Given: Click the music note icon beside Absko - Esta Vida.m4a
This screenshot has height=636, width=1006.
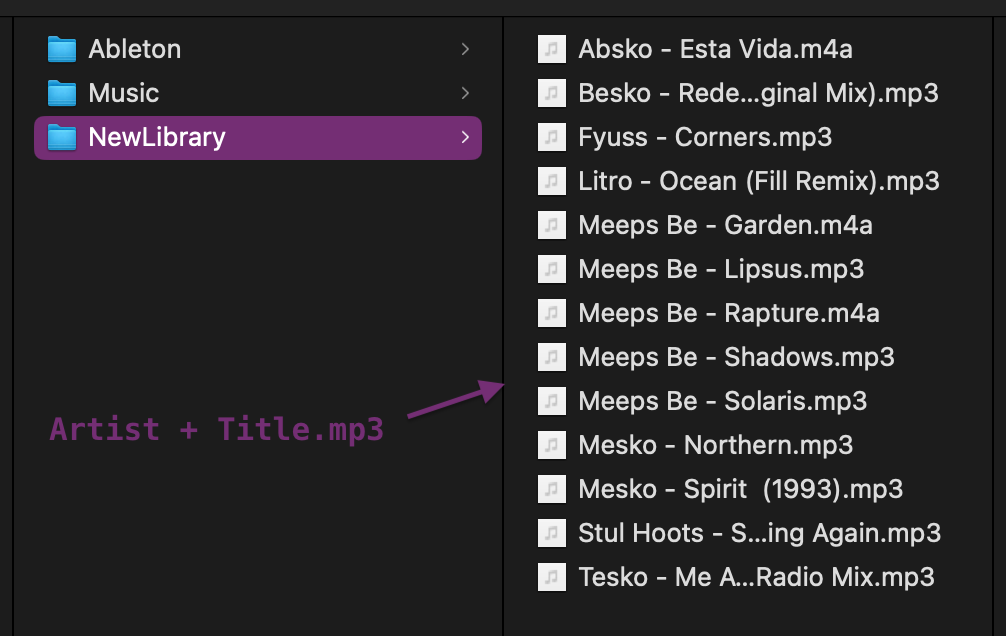Looking at the screenshot, I should (552, 48).
